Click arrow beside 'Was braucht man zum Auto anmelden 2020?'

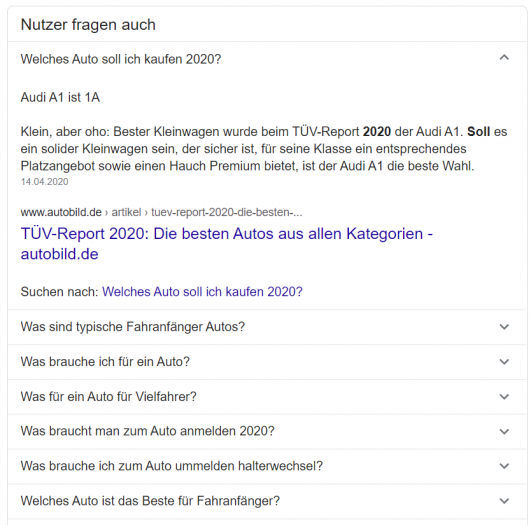click(x=504, y=432)
